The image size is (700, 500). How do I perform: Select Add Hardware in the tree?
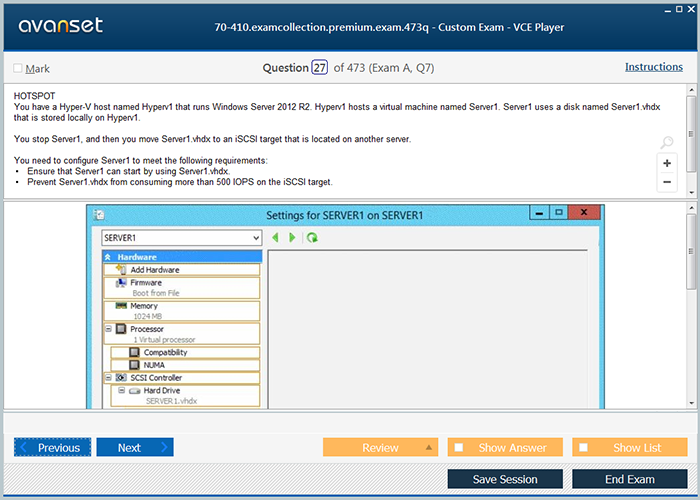click(x=181, y=270)
